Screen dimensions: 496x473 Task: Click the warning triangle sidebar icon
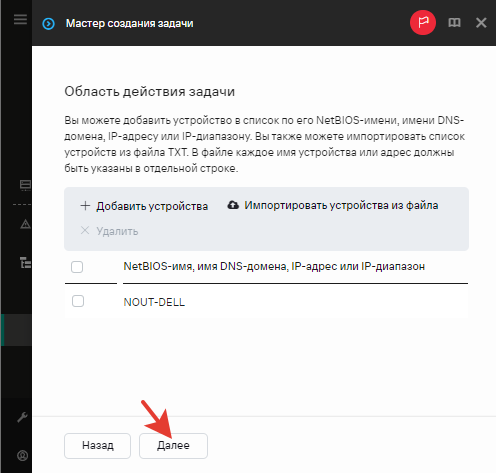(x=25, y=224)
